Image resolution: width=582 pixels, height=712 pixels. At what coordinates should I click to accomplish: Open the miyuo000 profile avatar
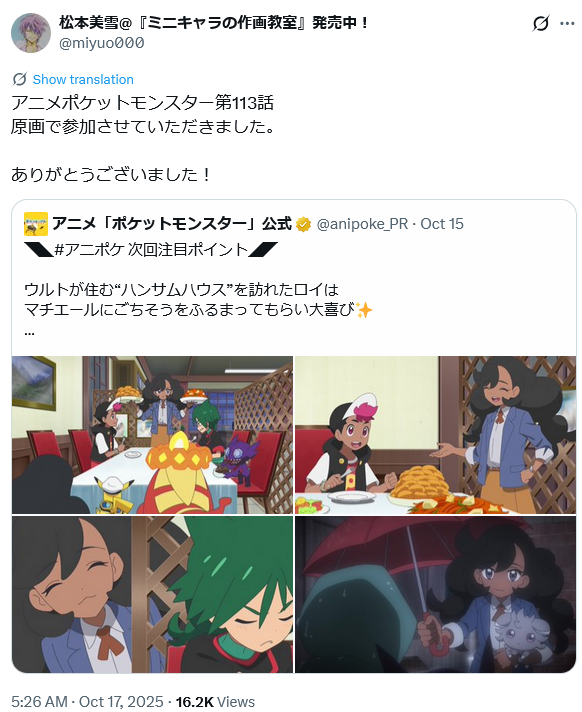pyautogui.click(x=31, y=33)
